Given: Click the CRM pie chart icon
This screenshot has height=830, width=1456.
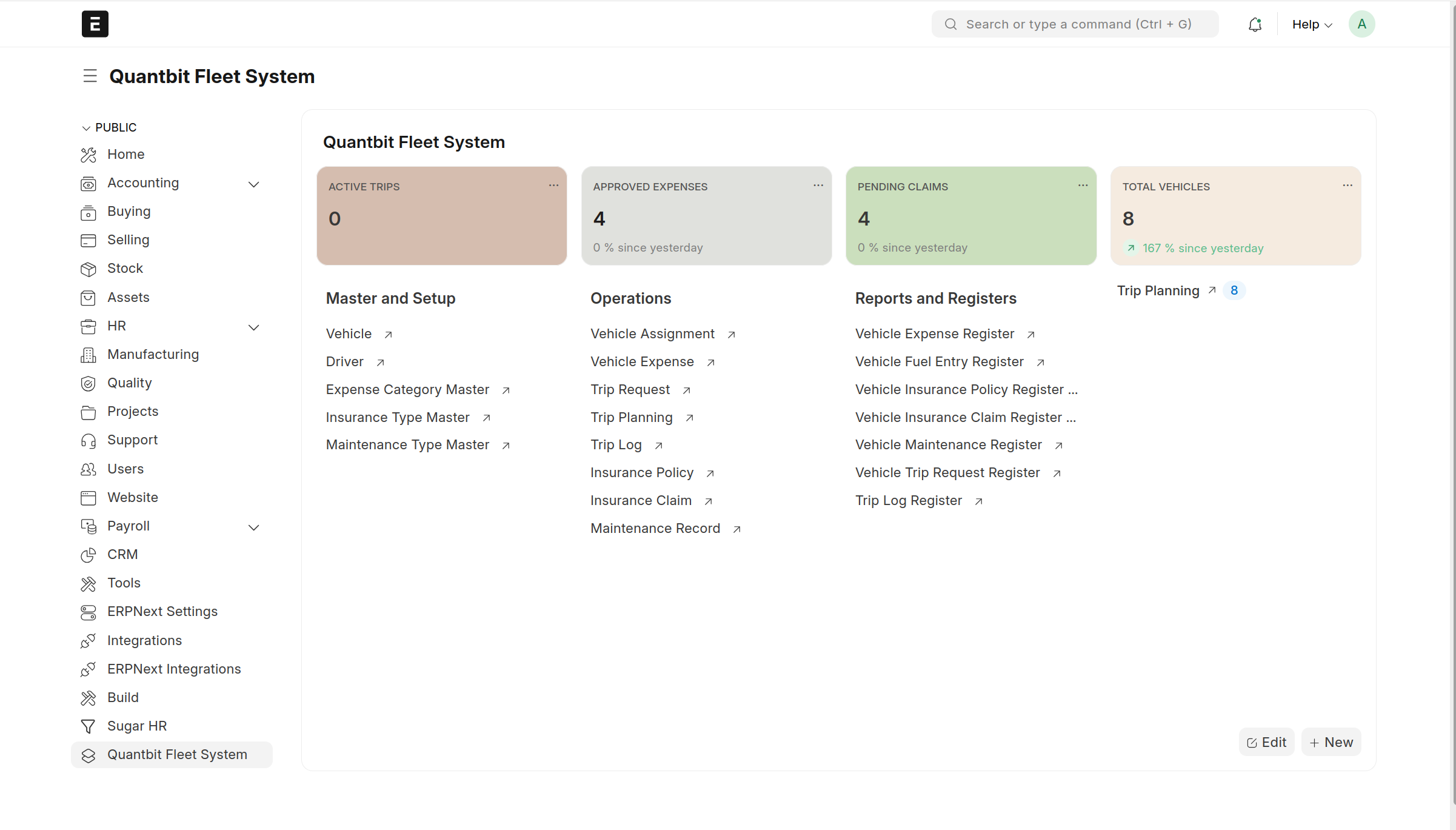Looking at the screenshot, I should point(88,555).
